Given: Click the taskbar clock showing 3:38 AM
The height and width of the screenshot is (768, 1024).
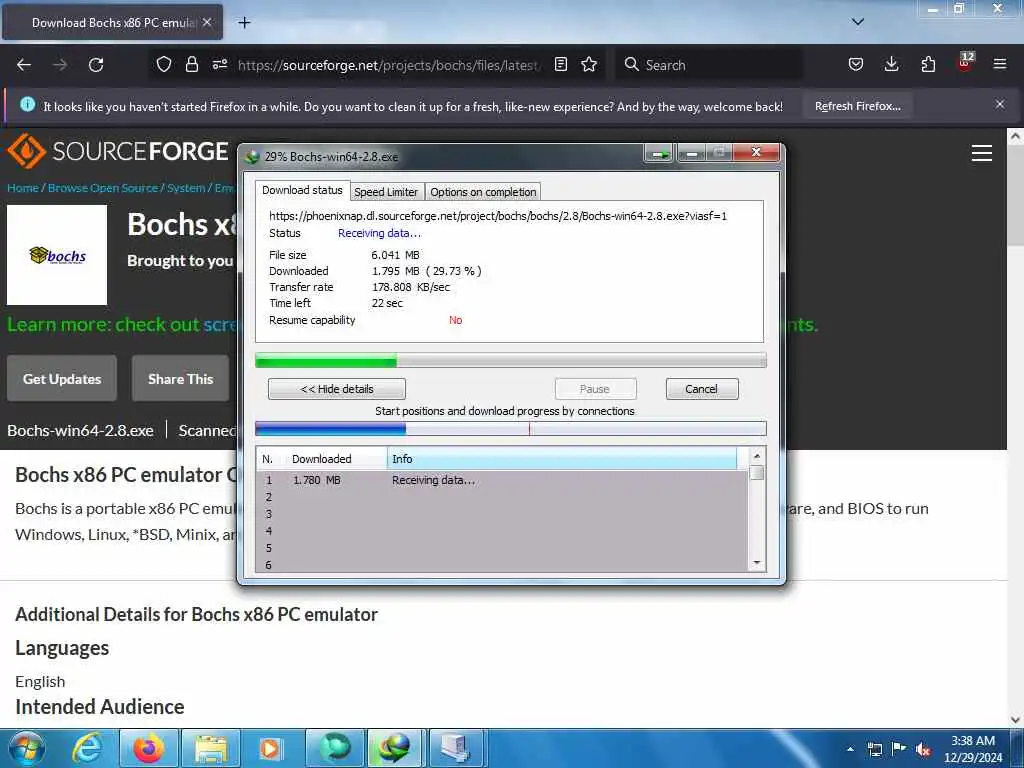Looking at the screenshot, I should click(x=973, y=749).
